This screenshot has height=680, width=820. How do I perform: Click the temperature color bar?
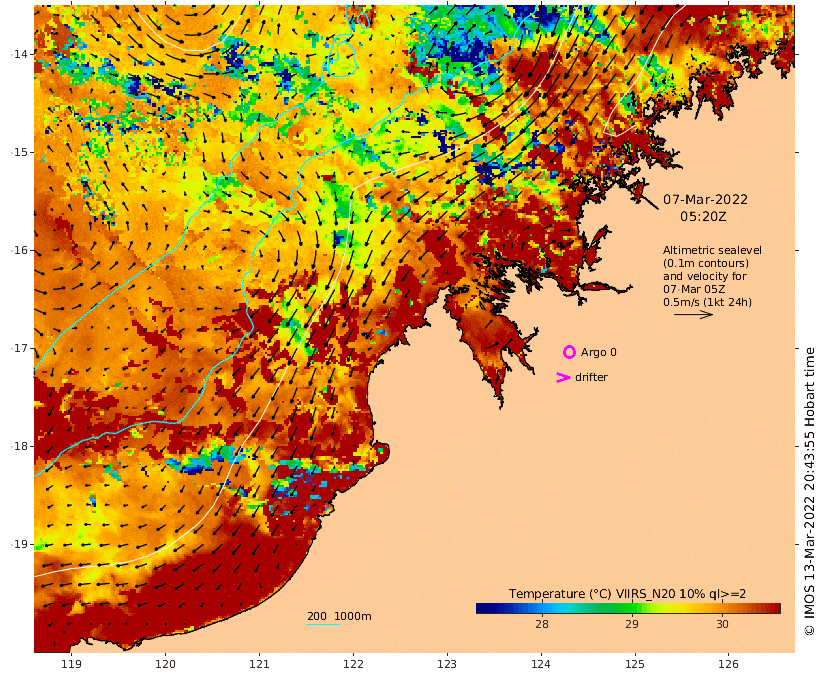(x=628, y=608)
